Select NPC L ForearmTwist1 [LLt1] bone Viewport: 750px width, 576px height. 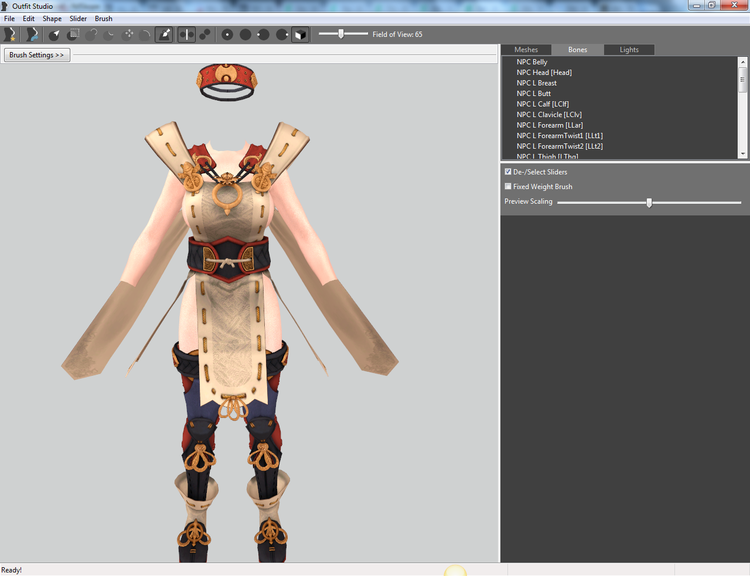tap(560, 135)
